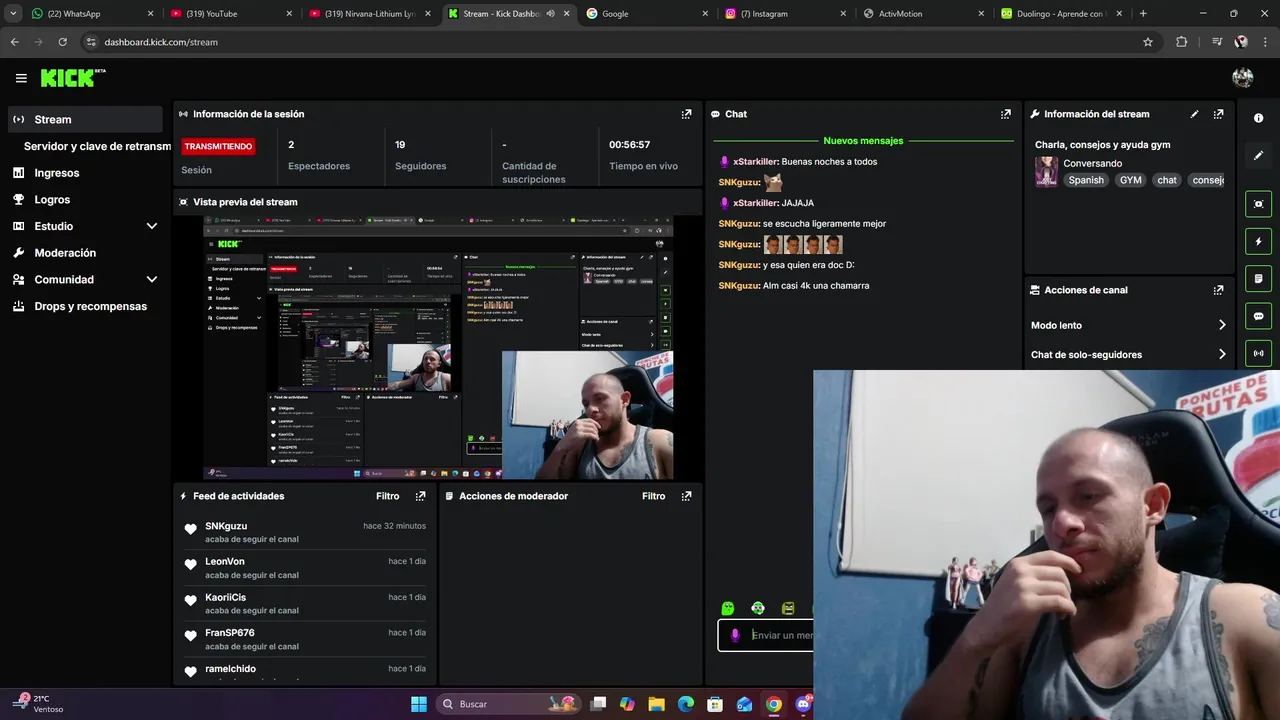1280x720 pixels.
Task: Open a new browser tab
Action: [1143, 14]
